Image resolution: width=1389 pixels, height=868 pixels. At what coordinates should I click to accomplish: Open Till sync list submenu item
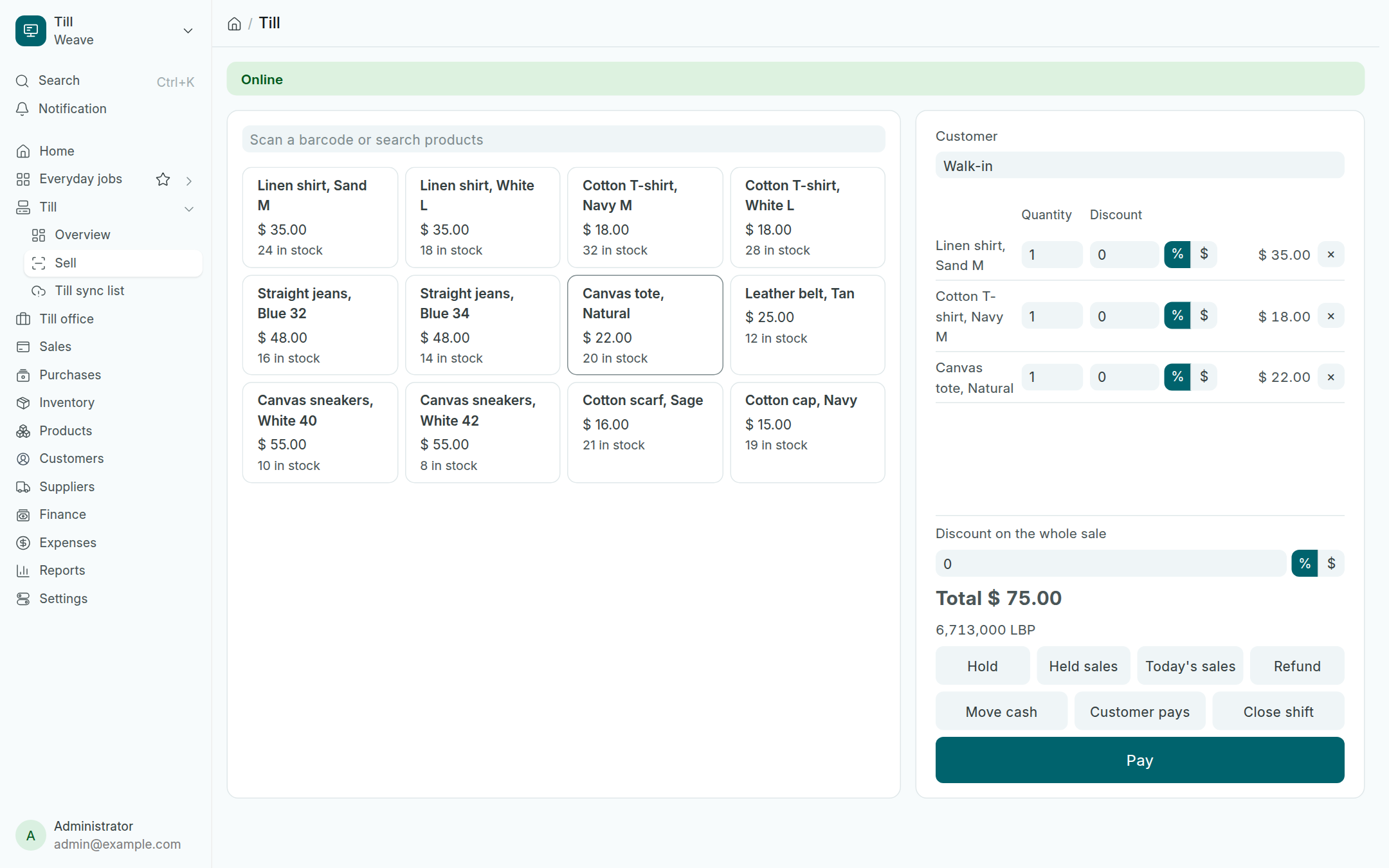113,291
